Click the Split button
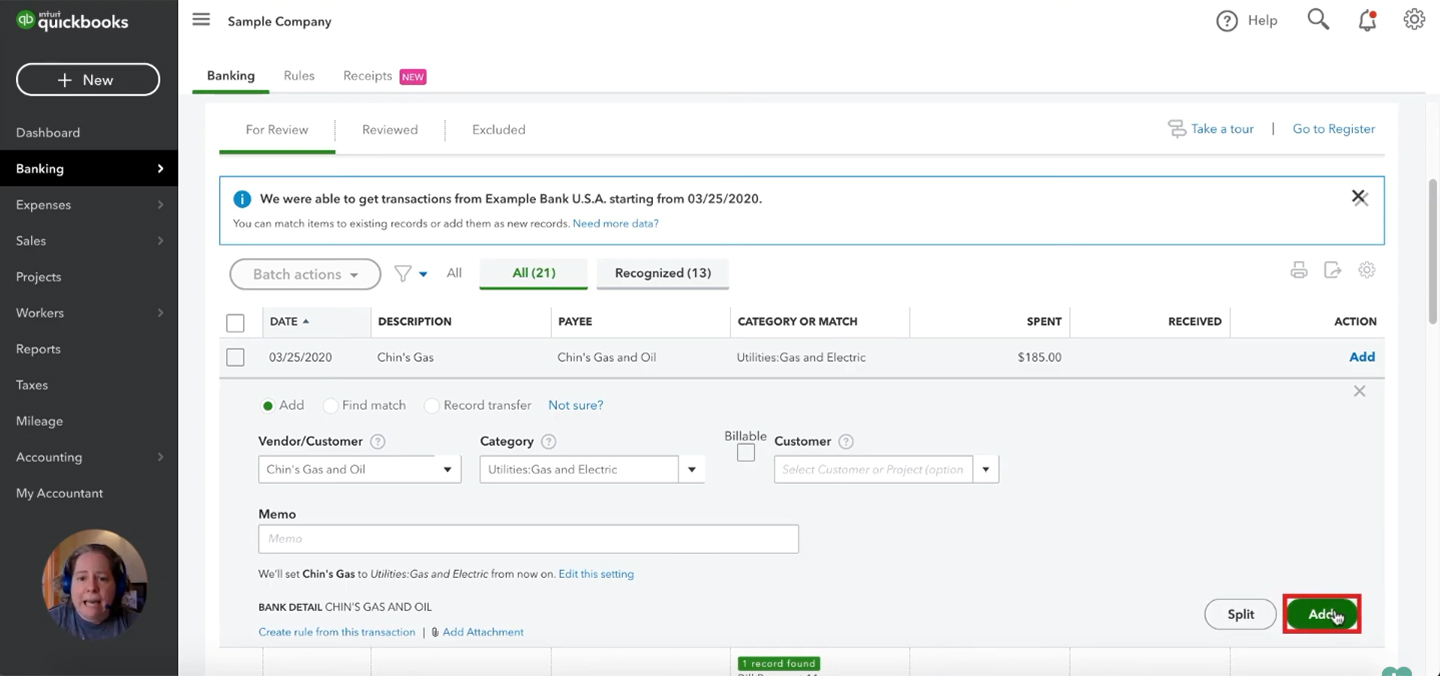This screenshot has height=676, width=1440. 1240,614
